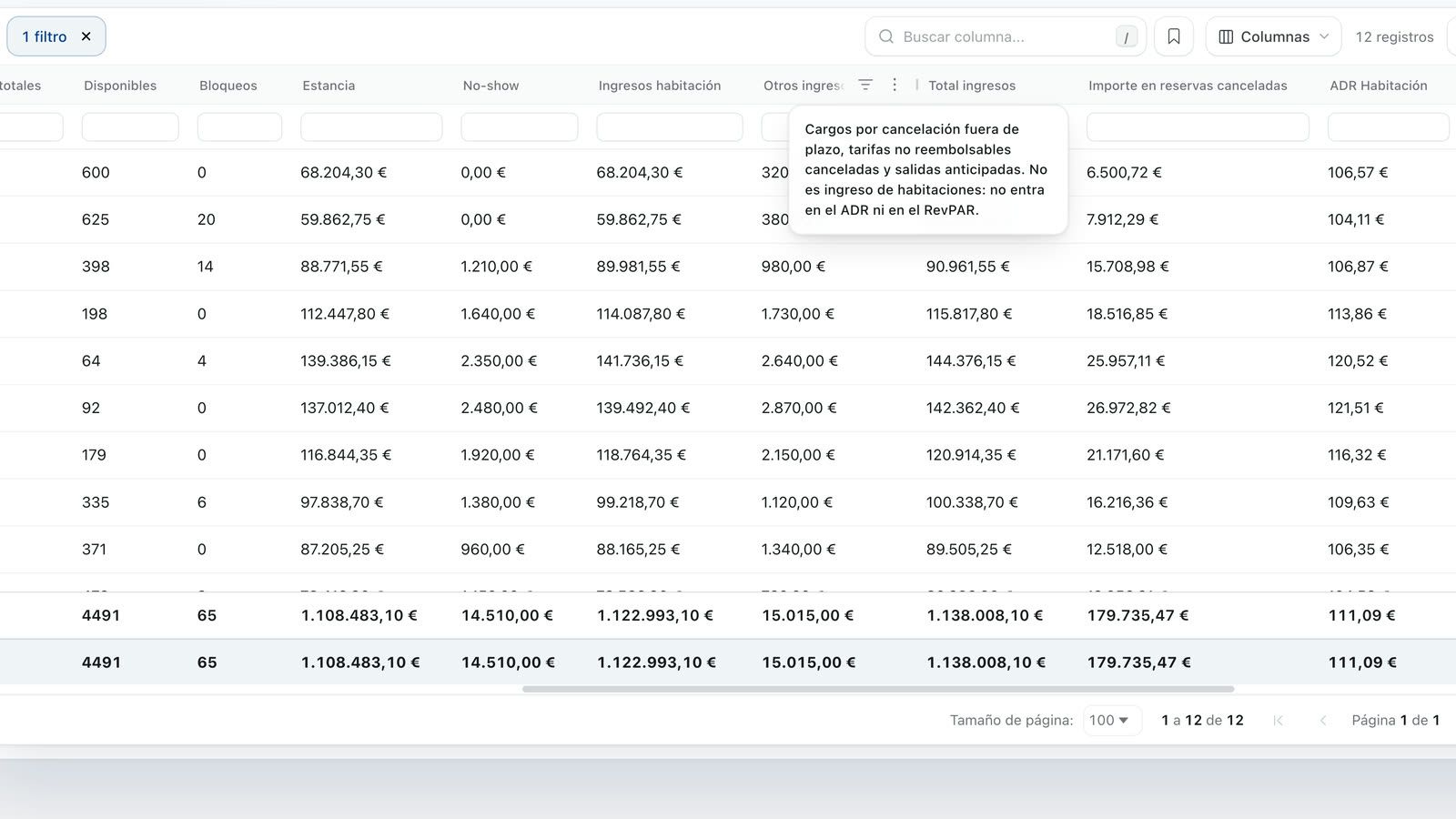Click the Disponibles column filter input
This screenshot has height=819, width=1456.
[x=130, y=126]
